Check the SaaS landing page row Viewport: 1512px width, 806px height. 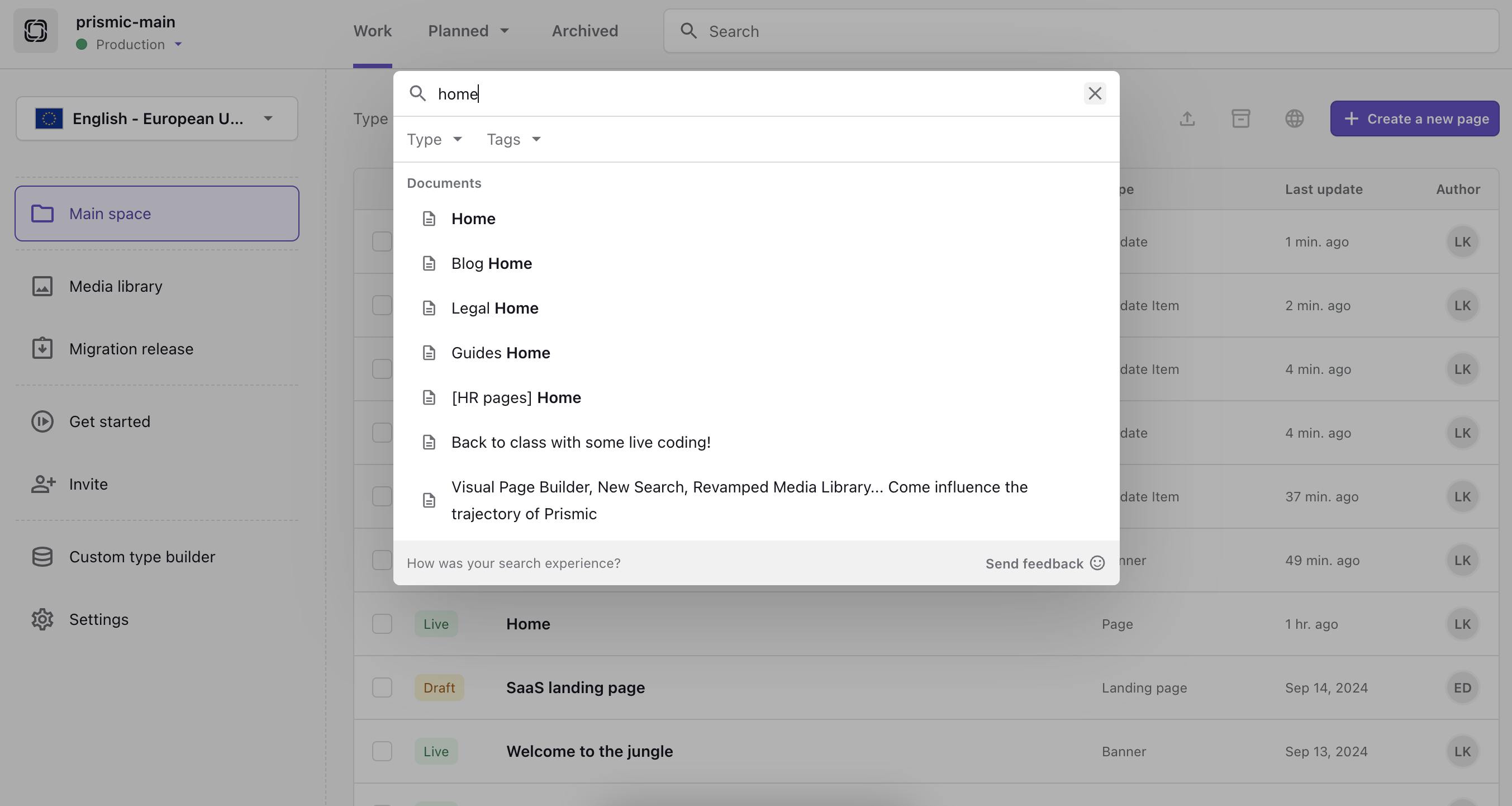tap(382, 688)
